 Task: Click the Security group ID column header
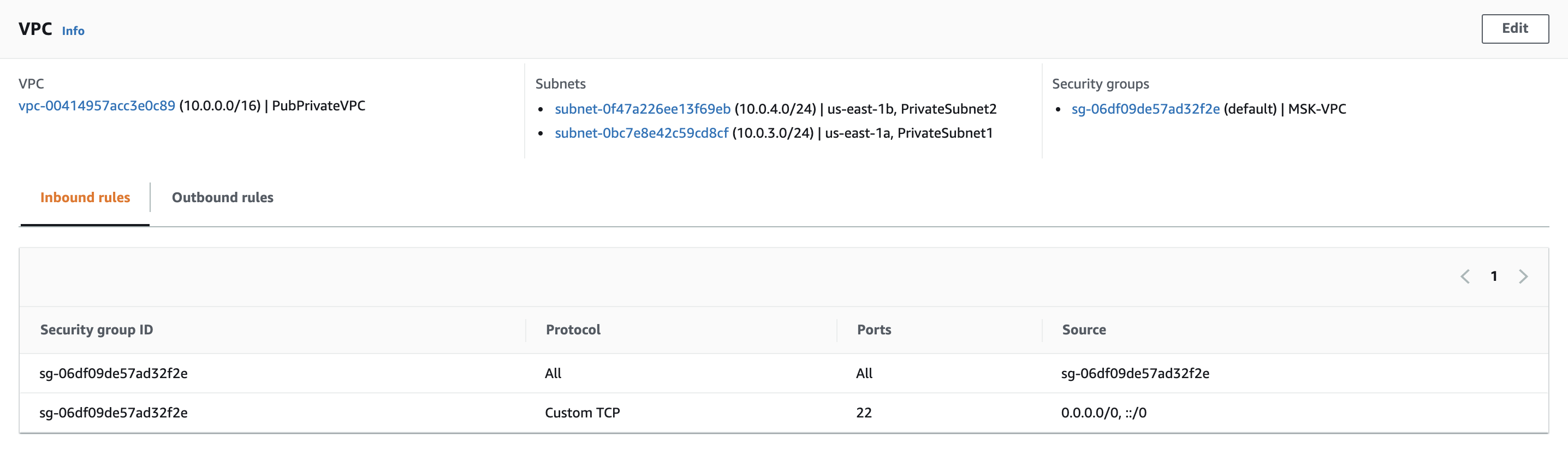[x=97, y=329]
